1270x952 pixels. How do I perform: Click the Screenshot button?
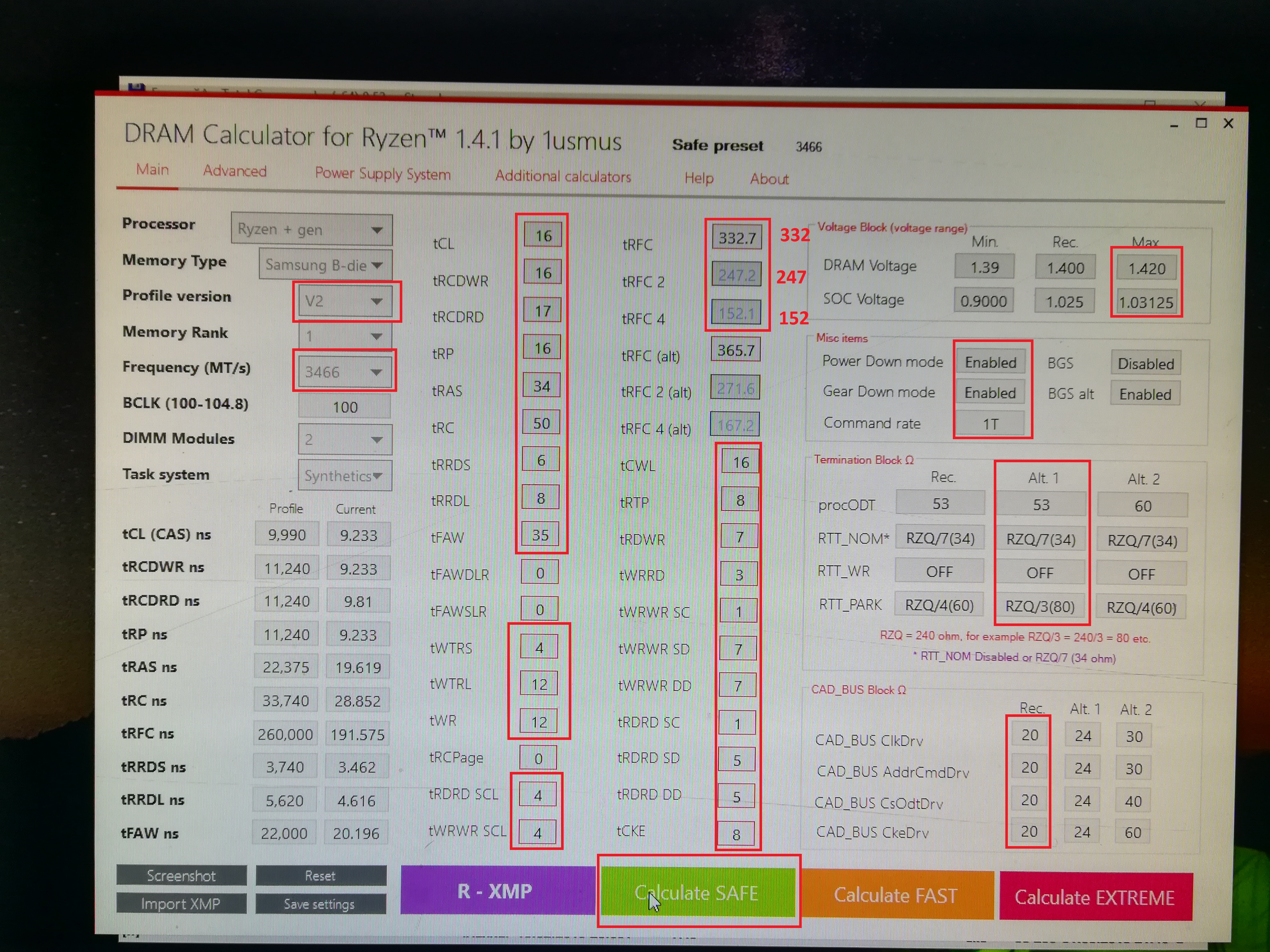pyautogui.click(x=181, y=876)
